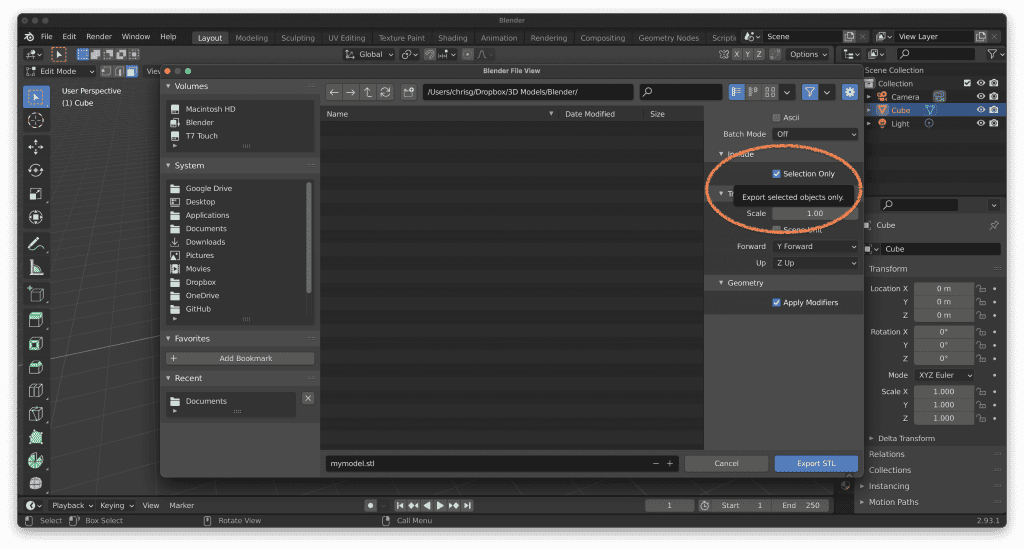Open the File menu
The width and height of the screenshot is (1024, 549).
(47, 37)
